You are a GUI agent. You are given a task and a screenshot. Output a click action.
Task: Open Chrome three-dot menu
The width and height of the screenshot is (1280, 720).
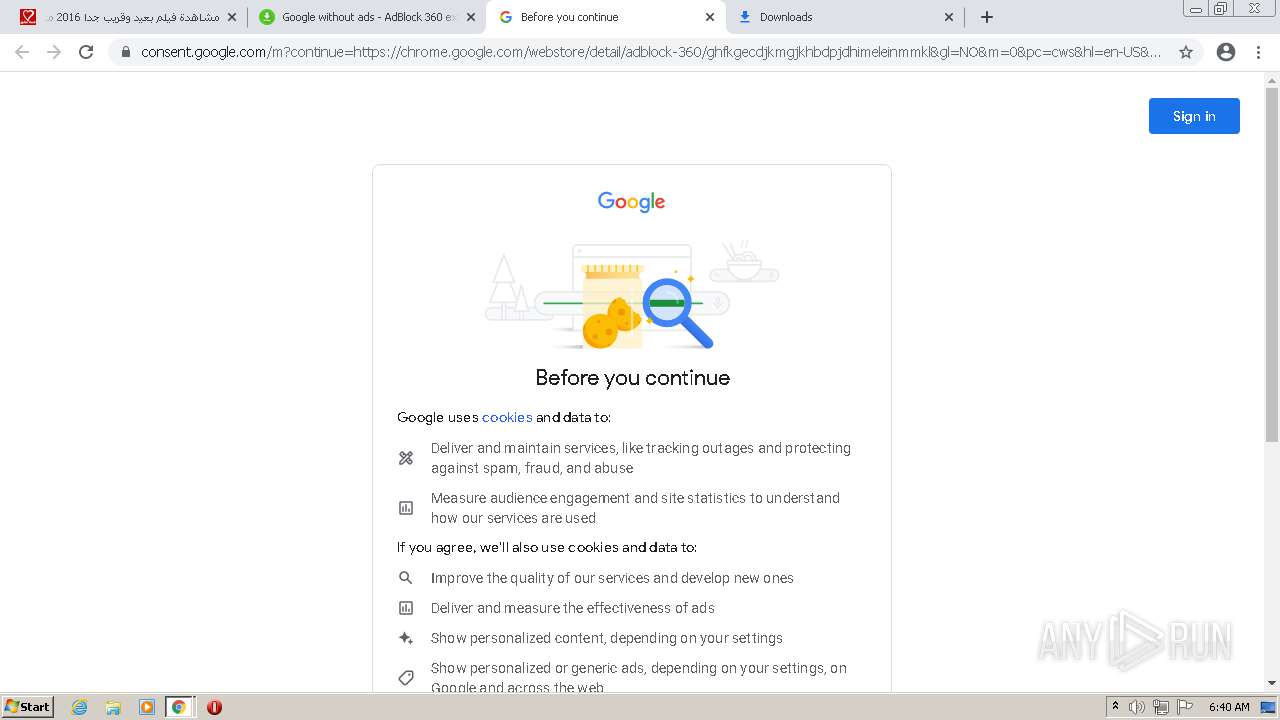[x=1258, y=52]
